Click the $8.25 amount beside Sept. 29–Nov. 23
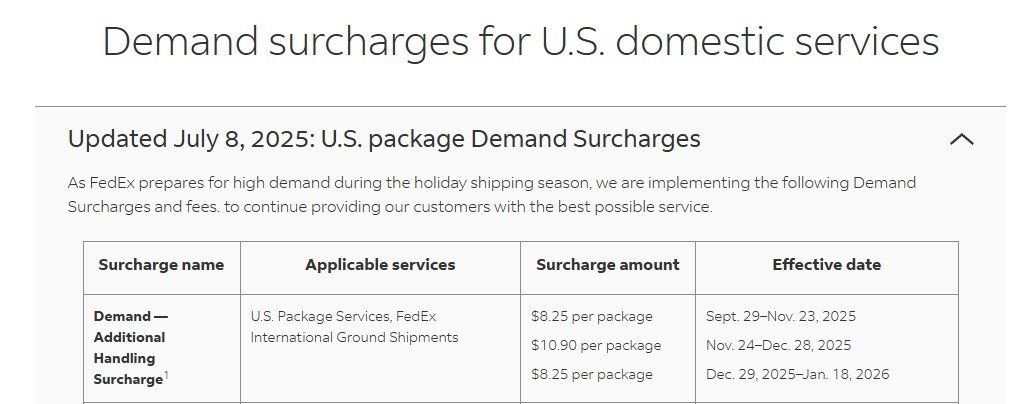Viewport: 1016px width, 404px height. click(x=591, y=316)
